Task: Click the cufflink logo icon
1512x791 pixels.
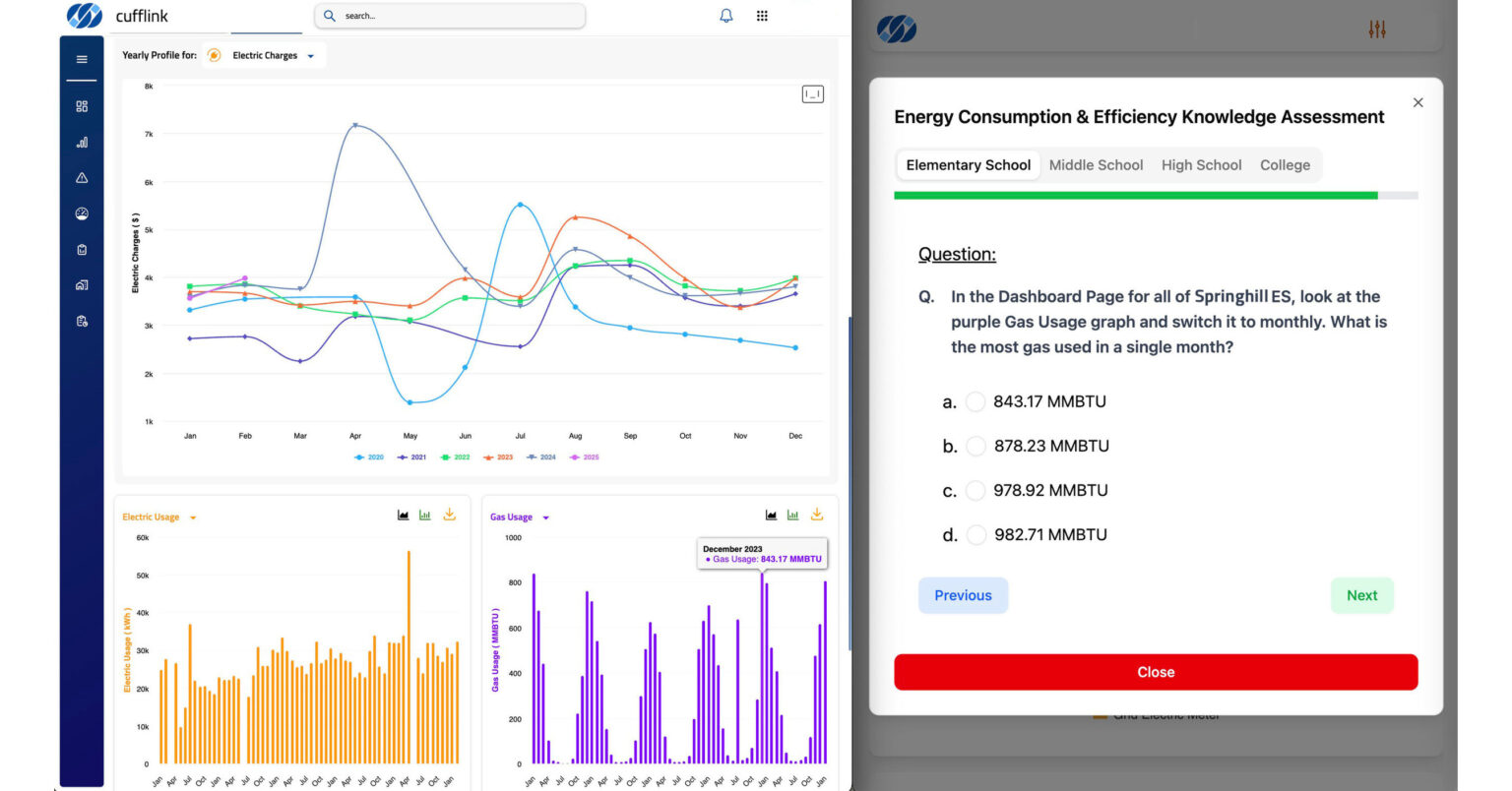Action: (85, 16)
